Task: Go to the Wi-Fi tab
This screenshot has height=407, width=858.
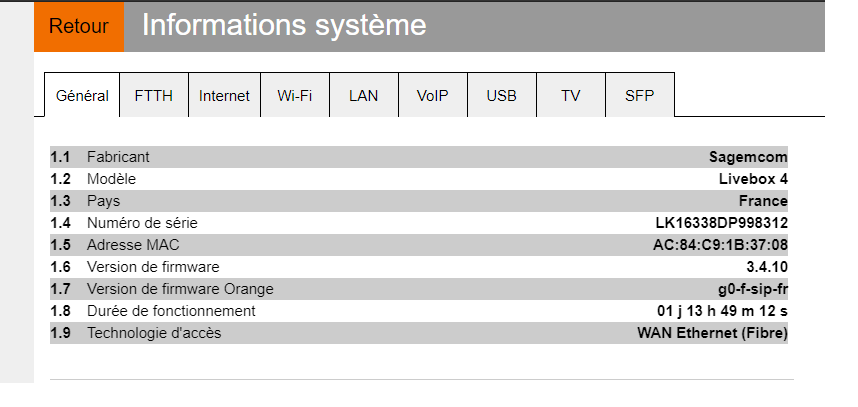Action: pos(295,96)
